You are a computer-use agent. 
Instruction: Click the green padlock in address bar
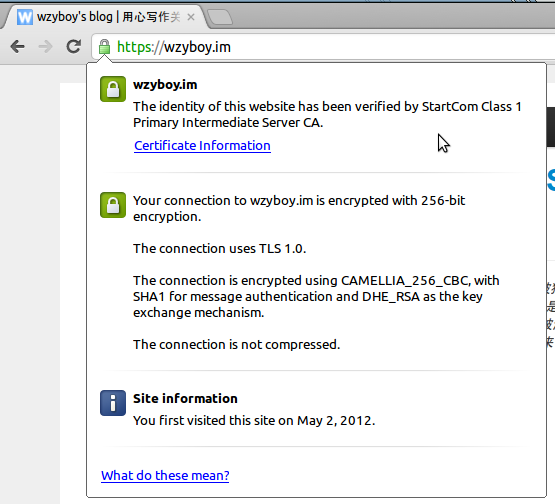[104, 47]
